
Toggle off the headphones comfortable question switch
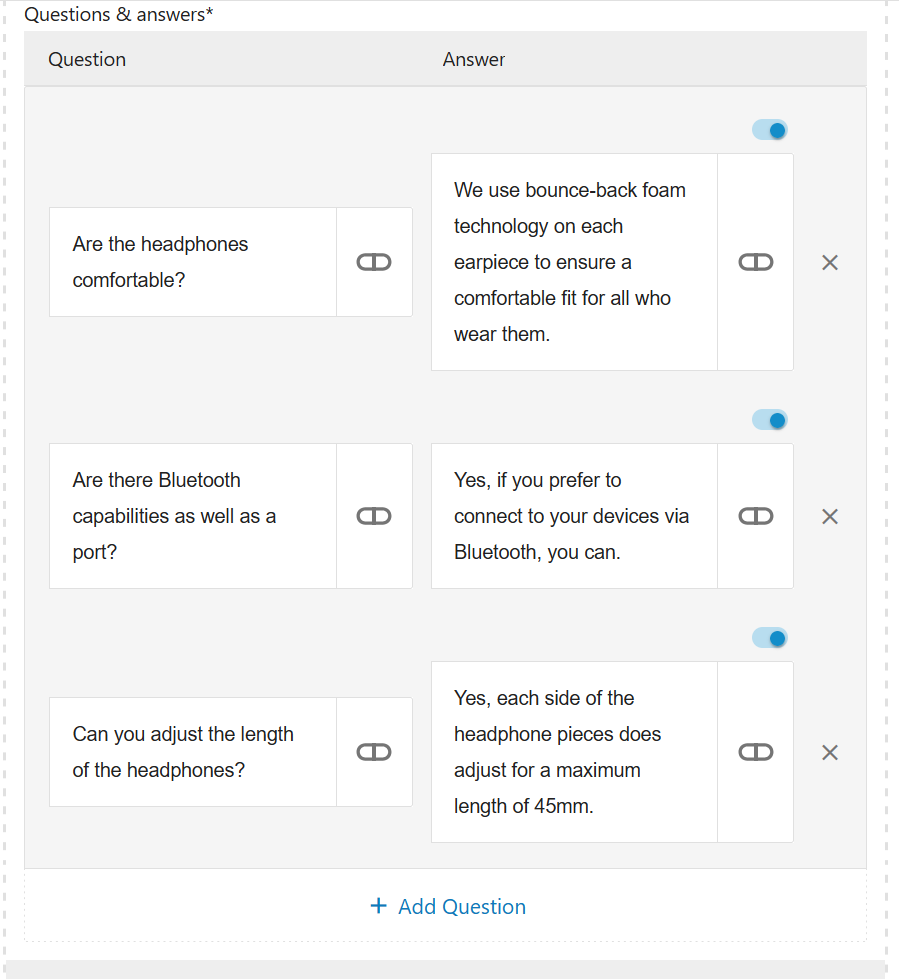pos(770,130)
